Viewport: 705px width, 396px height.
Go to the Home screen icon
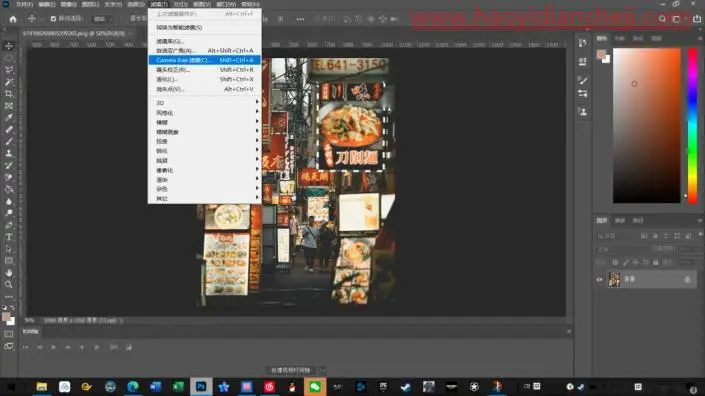(x=13, y=19)
